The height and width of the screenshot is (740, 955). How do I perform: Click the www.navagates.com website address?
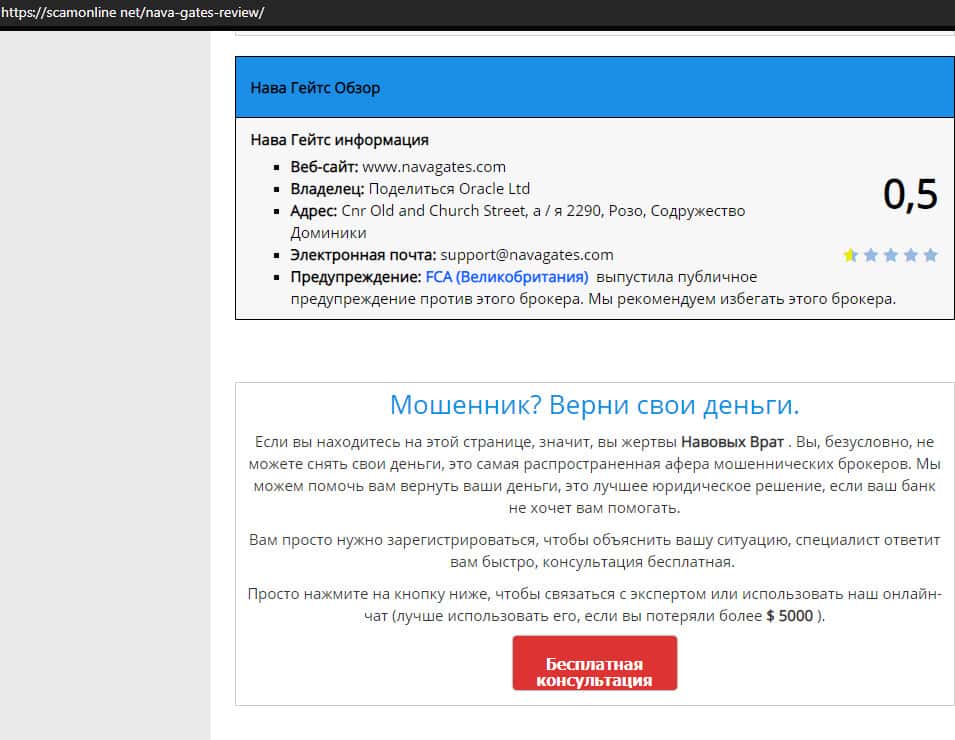434,167
